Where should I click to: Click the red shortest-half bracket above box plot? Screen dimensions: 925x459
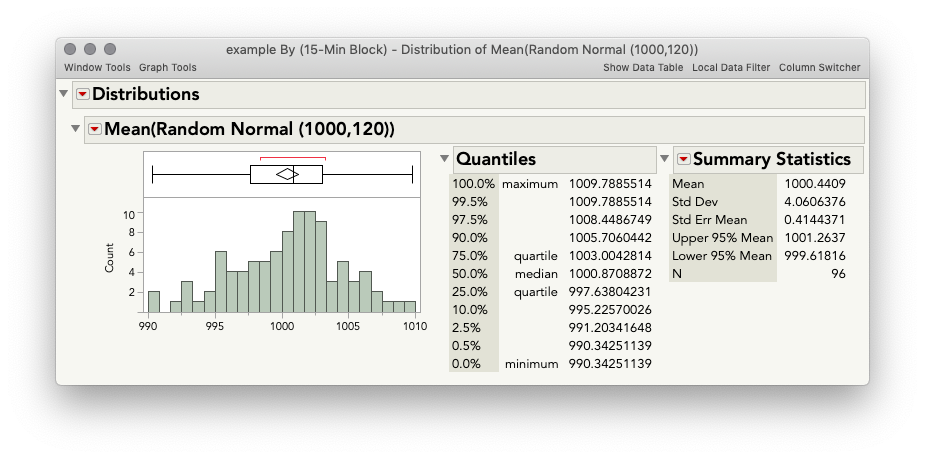pyautogui.click(x=293, y=158)
